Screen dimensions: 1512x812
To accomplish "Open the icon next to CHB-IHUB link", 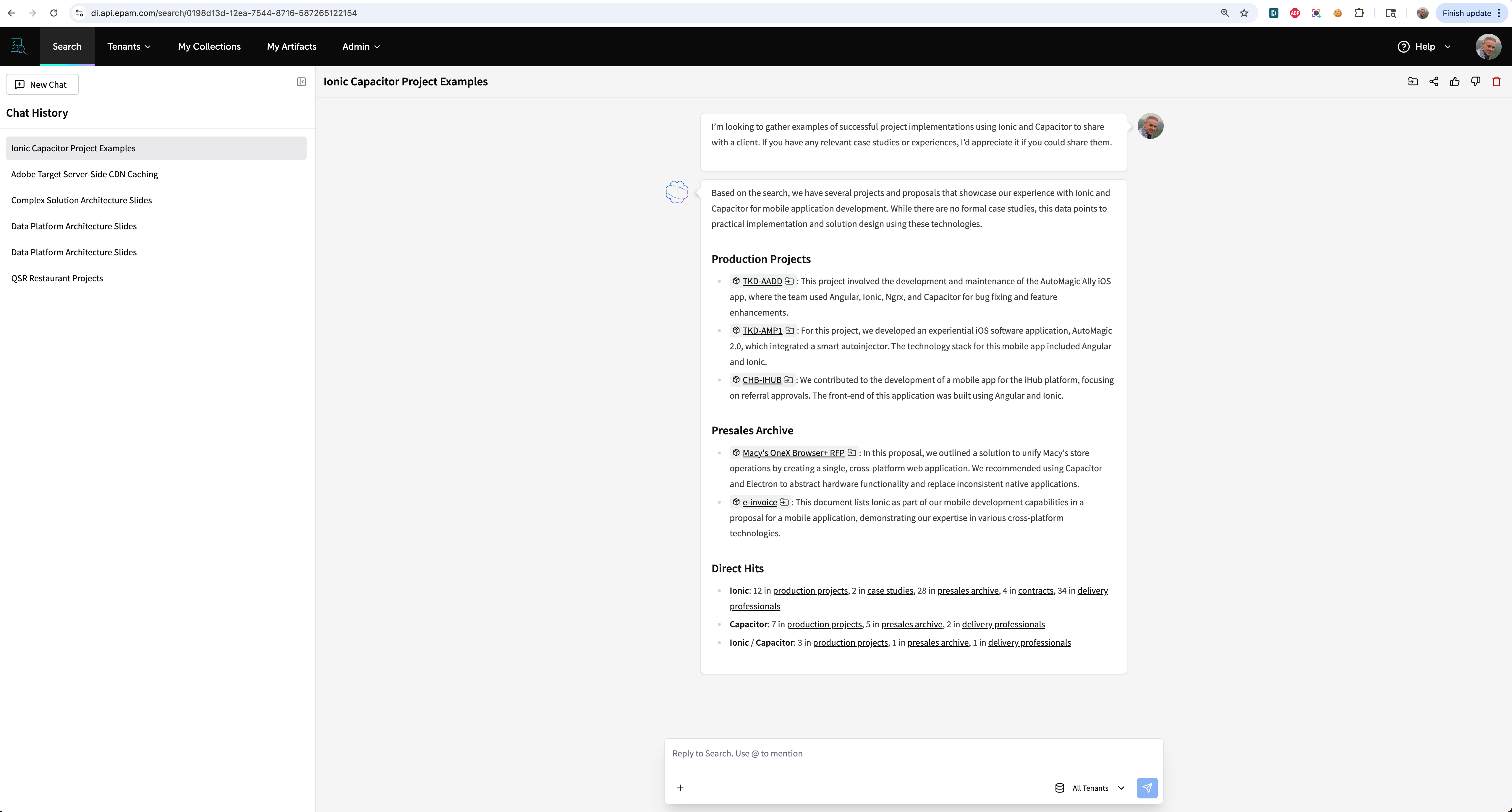I will (x=788, y=380).
